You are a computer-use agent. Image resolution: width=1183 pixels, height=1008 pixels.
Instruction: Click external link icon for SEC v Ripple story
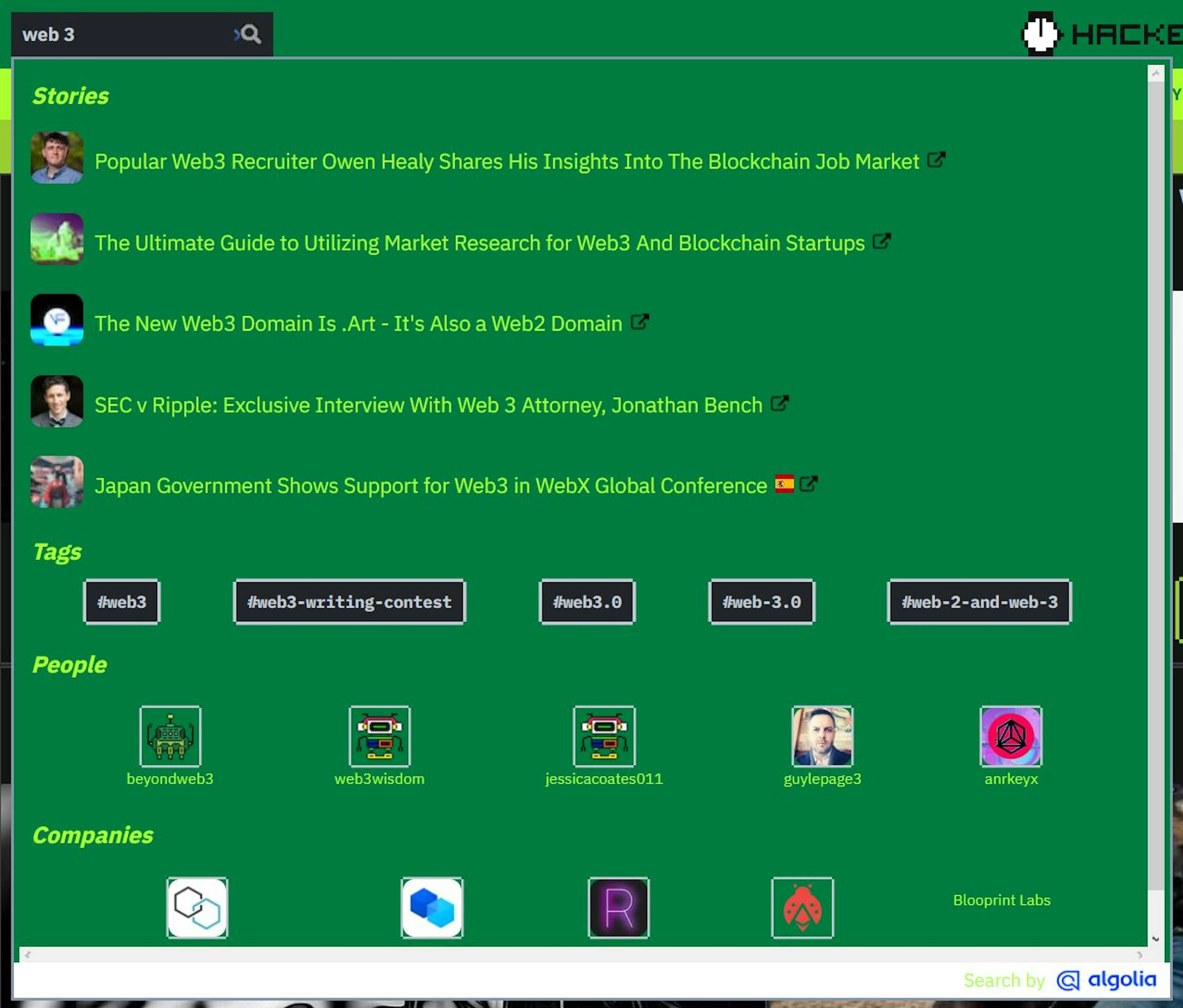(779, 404)
